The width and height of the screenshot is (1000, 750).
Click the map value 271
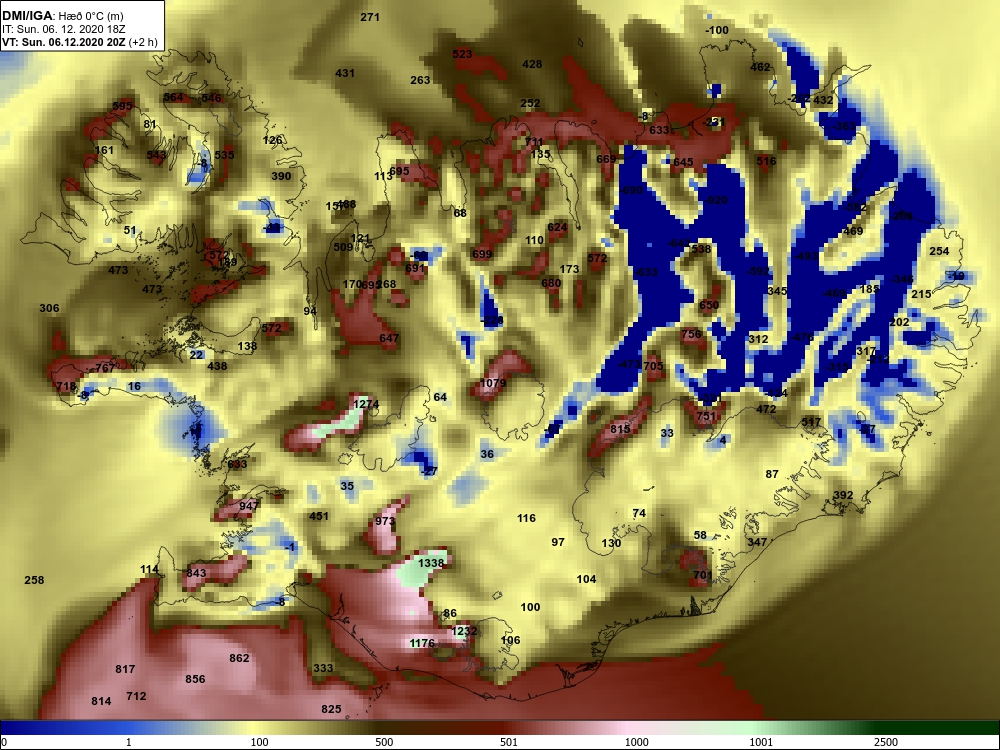[x=370, y=17]
